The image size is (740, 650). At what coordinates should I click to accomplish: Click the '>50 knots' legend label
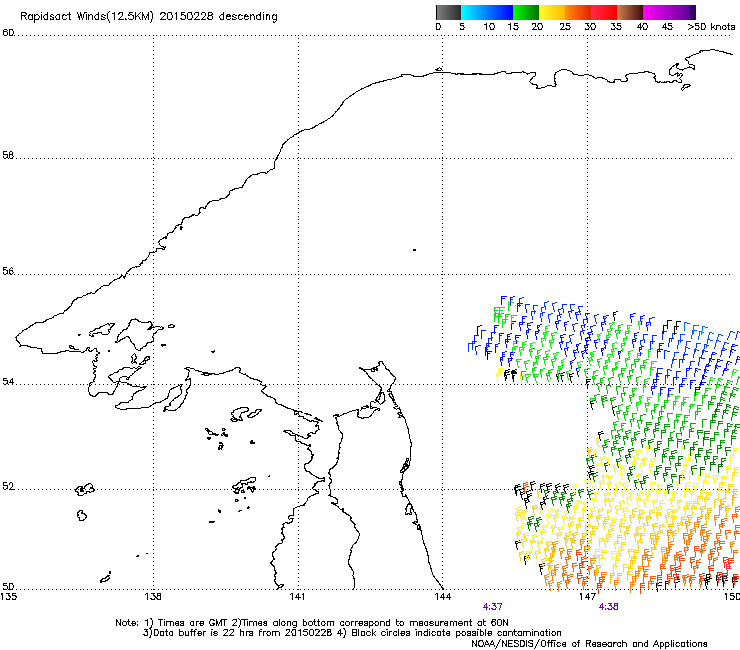click(x=711, y=27)
